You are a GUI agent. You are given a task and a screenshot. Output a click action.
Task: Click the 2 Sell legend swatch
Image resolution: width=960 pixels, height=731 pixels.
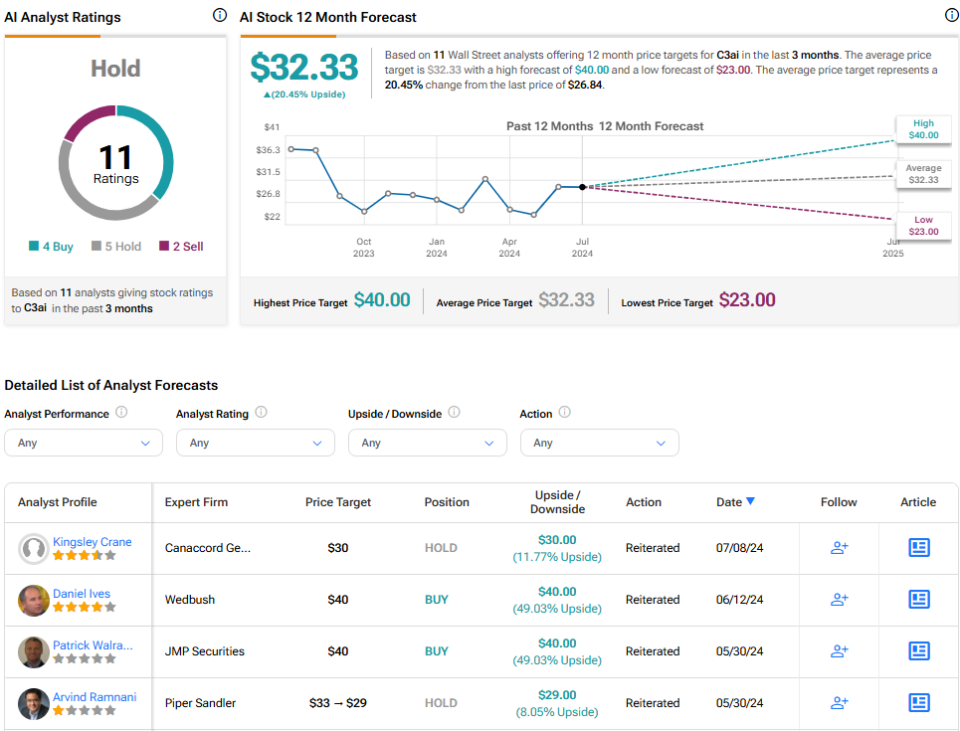[164, 246]
